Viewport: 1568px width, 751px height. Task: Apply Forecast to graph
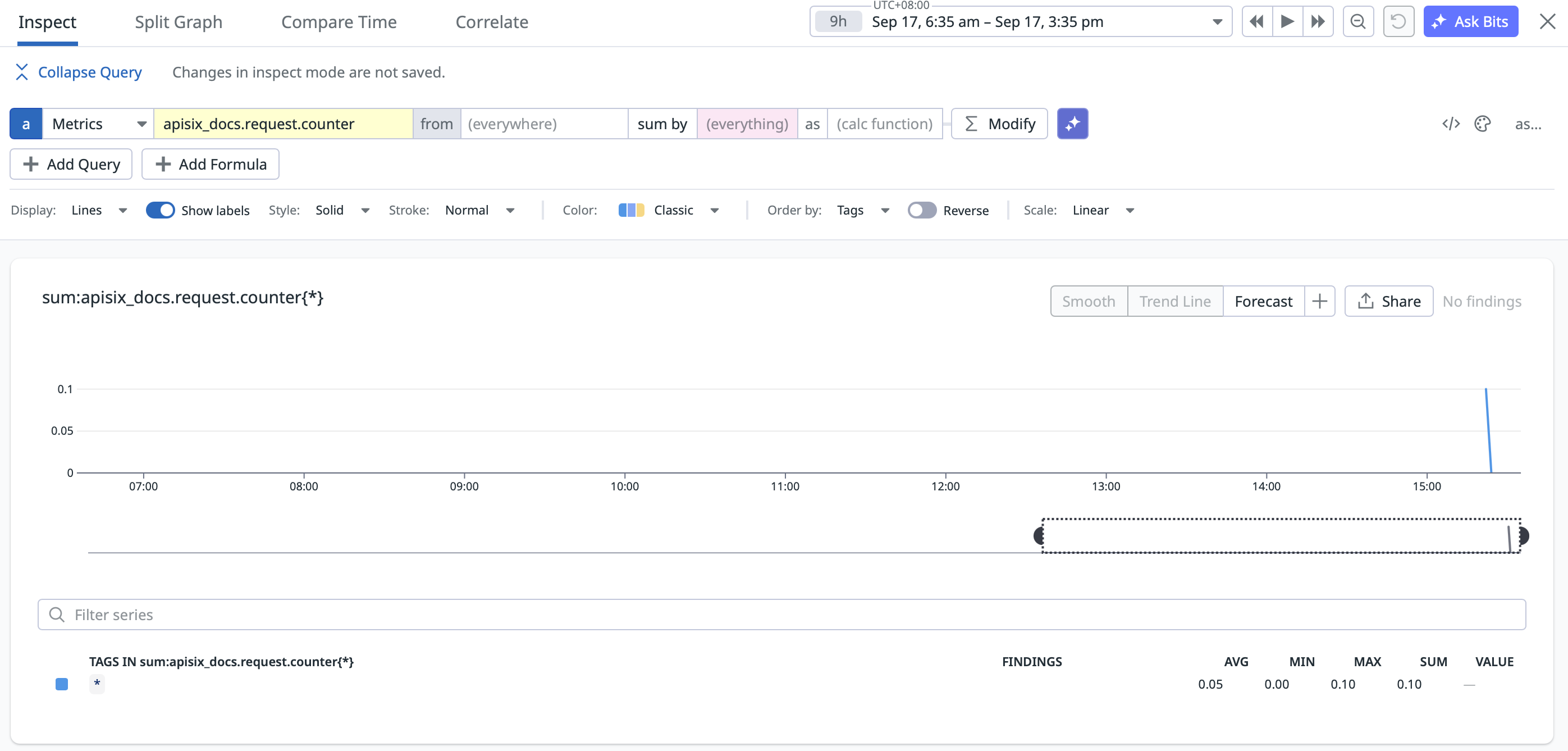[1263, 301]
